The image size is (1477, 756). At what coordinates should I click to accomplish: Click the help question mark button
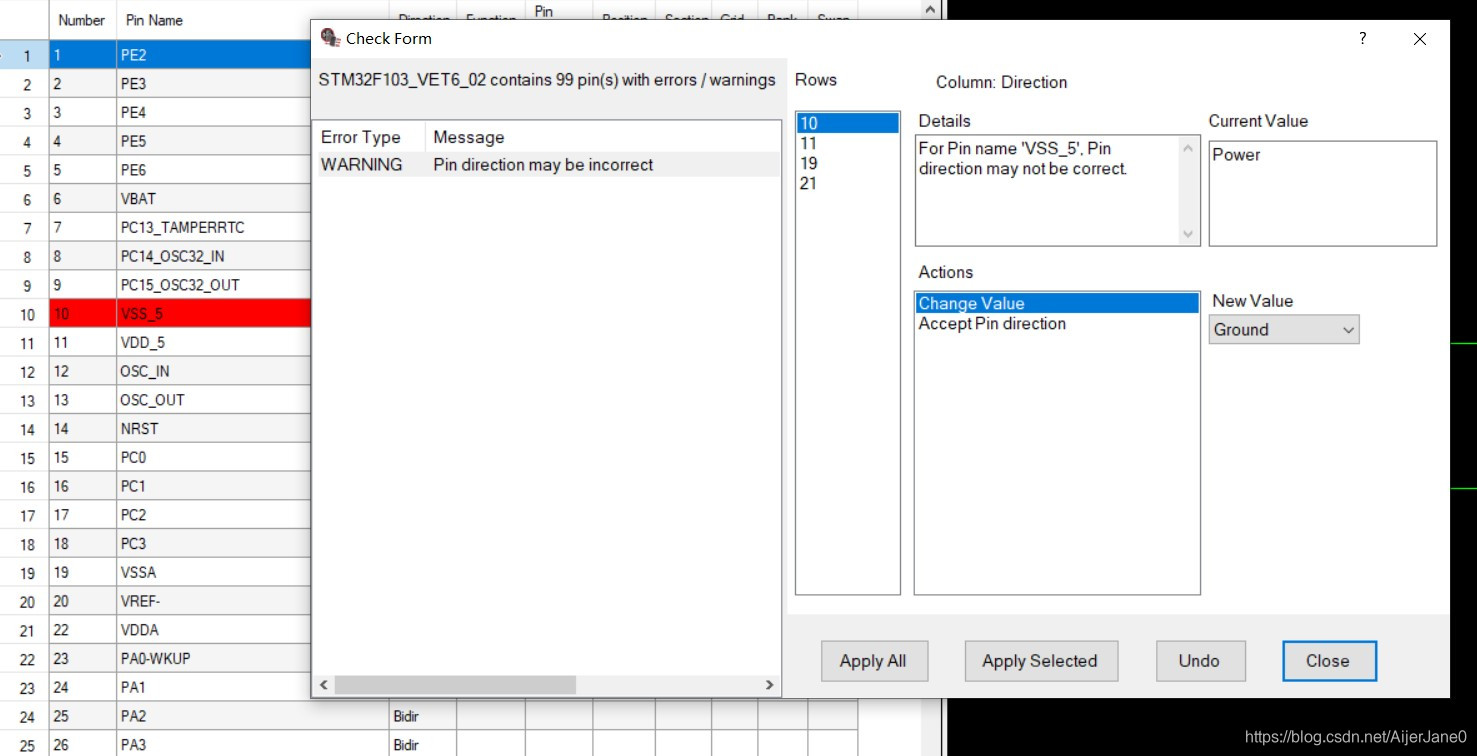click(x=1362, y=39)
